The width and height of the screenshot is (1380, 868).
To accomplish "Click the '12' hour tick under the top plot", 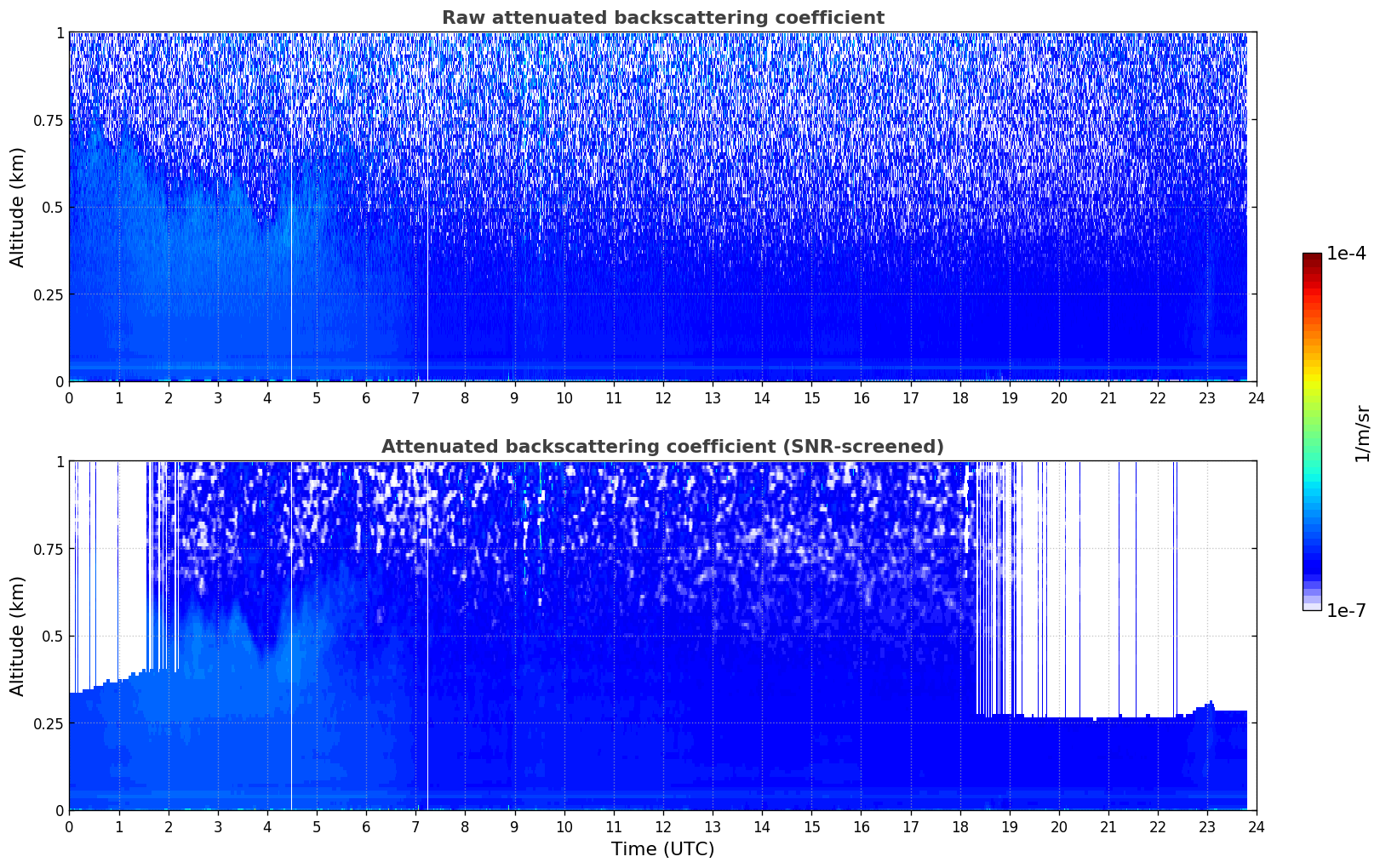I will (x=662, y=397).
